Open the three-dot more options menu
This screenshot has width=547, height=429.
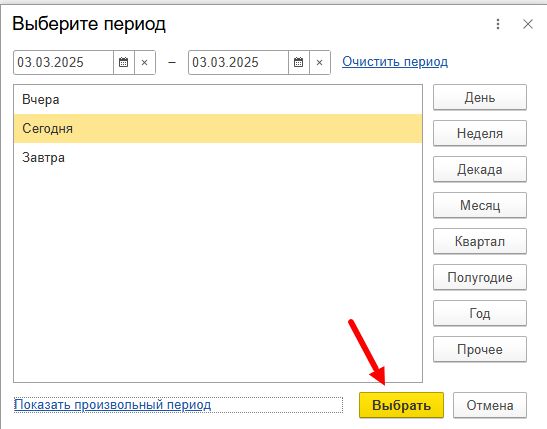pyautogui.click(x=498, y=24)
